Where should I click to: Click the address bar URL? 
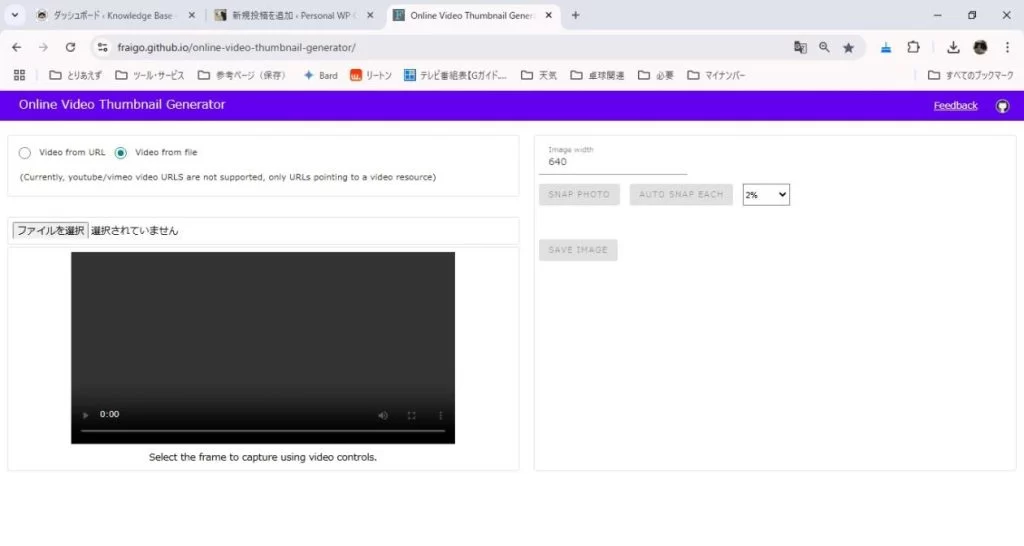tap(236, 47)
